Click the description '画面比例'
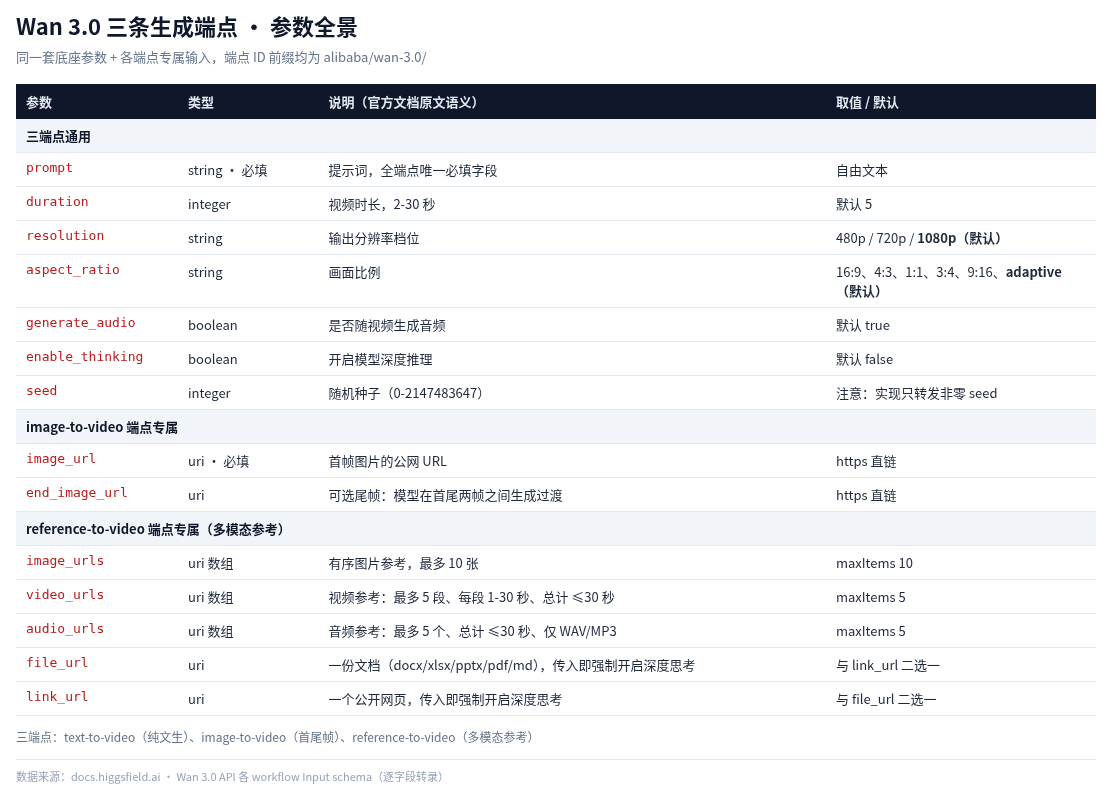1112x800 pixels. pyautogui.click(x=354, y=272)
